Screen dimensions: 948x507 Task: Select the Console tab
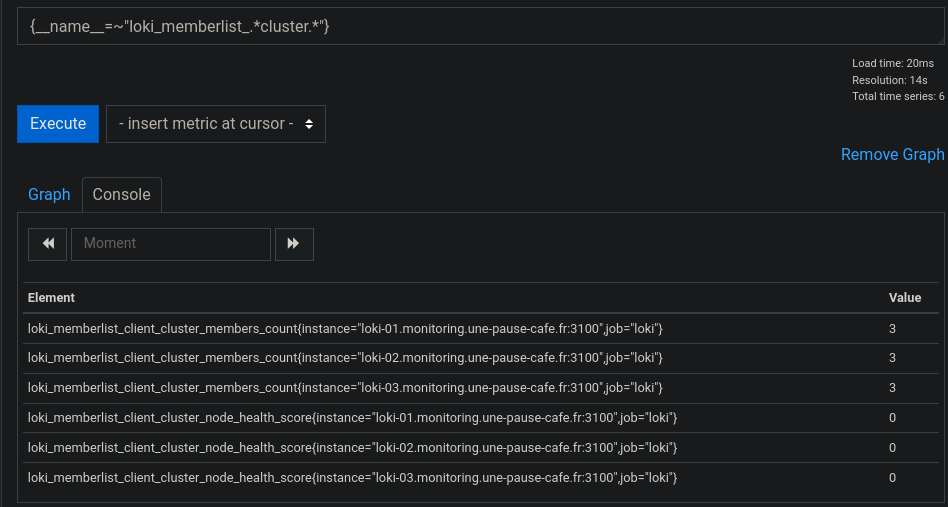(122, 195)
